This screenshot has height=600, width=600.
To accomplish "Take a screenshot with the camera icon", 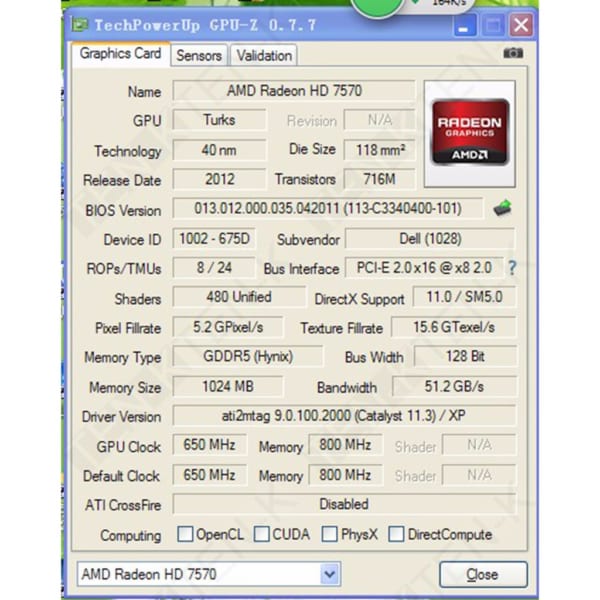I will (x=513, y=54).
